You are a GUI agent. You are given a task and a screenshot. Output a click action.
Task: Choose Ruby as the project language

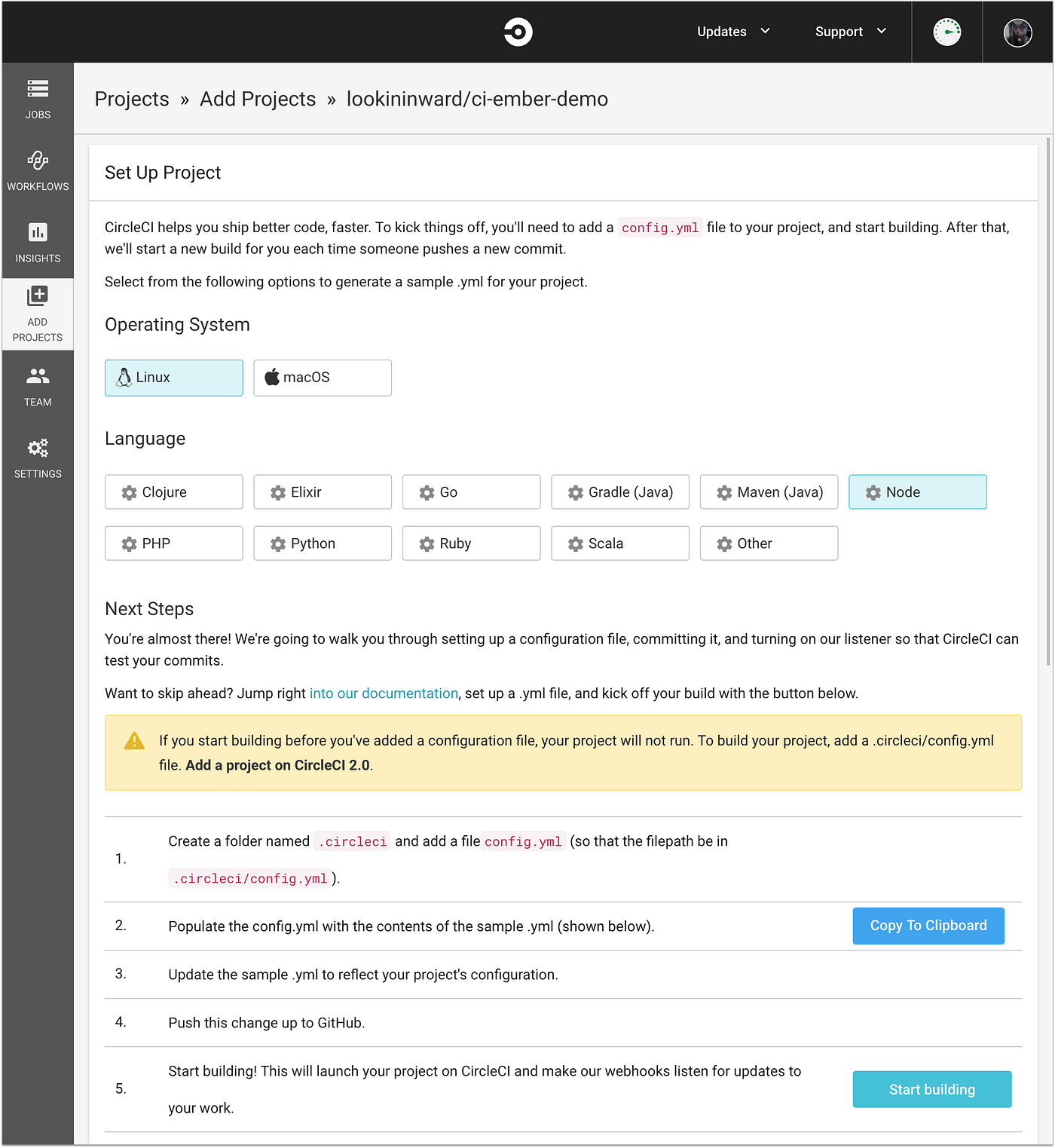(471, 543)
